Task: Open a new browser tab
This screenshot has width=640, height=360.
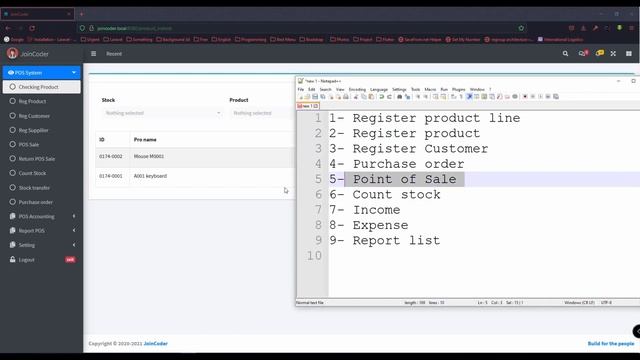Action: click(x=82, y=14)
